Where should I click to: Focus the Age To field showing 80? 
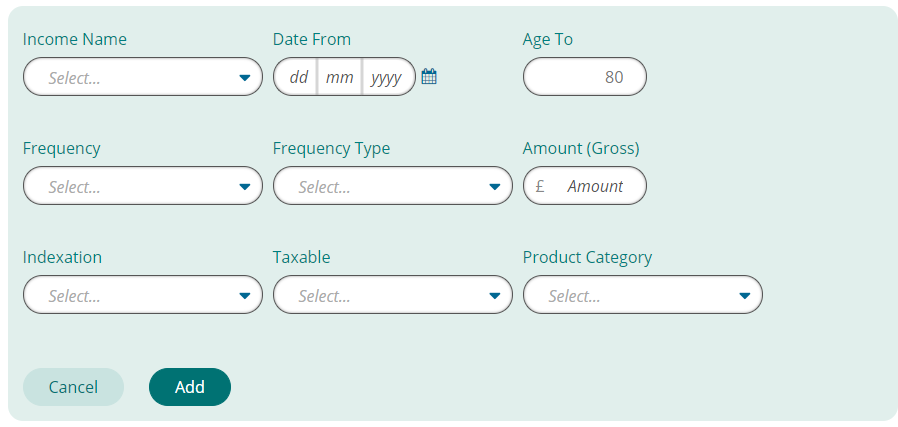585,77
